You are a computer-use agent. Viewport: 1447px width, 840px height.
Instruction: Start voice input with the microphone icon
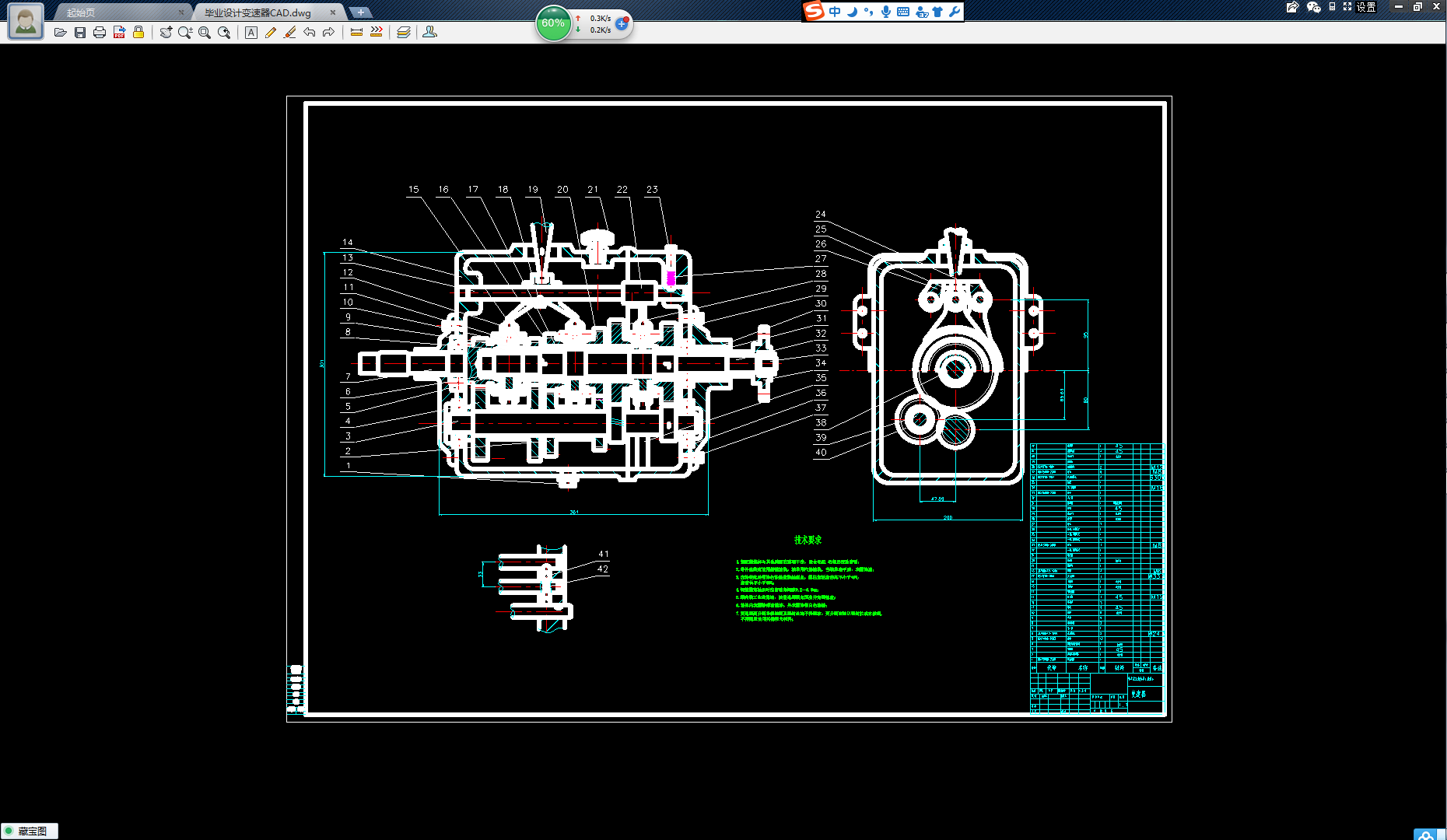886,12
